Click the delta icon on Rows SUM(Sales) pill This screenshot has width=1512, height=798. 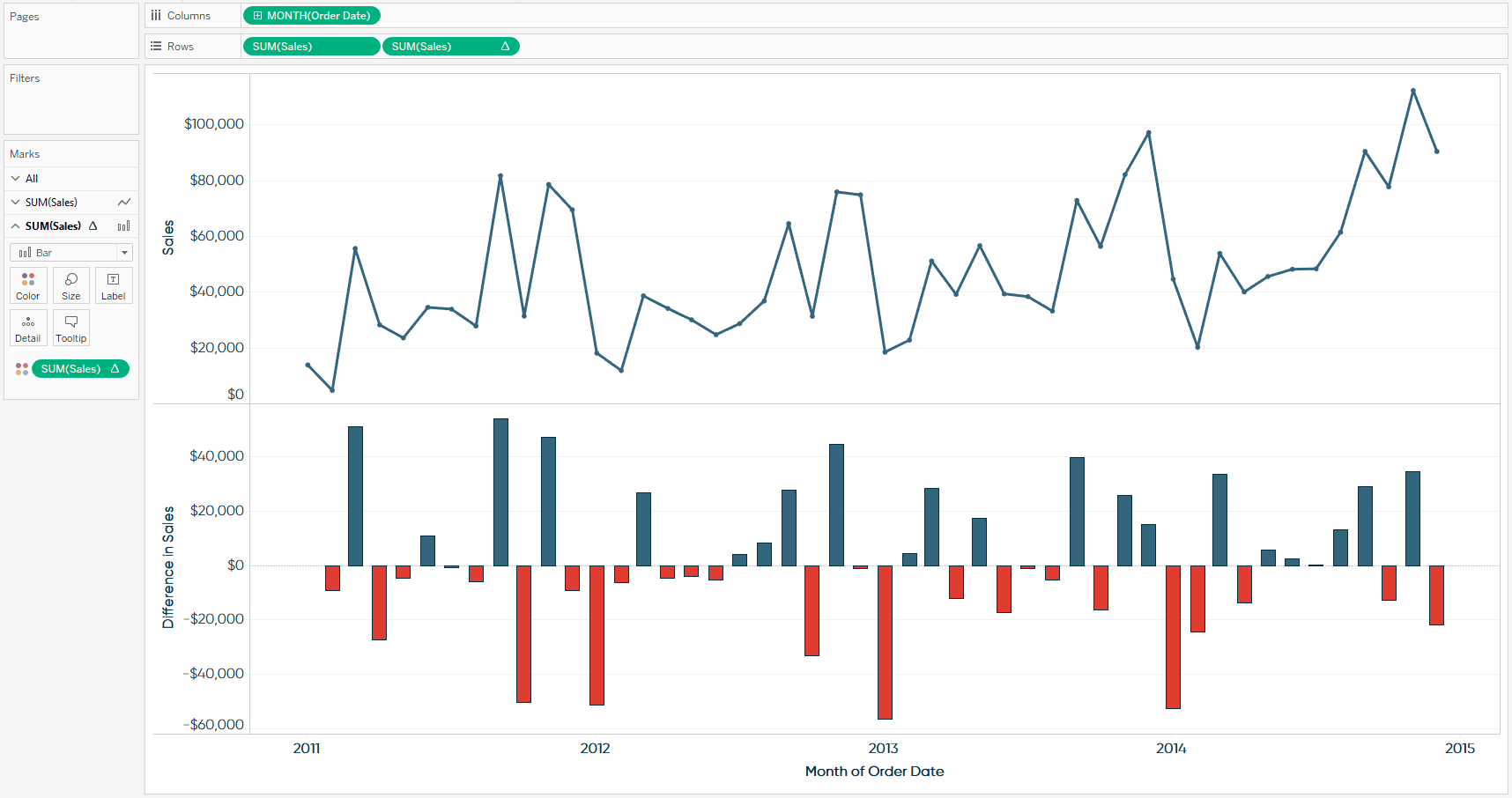(x=505, y=47)
